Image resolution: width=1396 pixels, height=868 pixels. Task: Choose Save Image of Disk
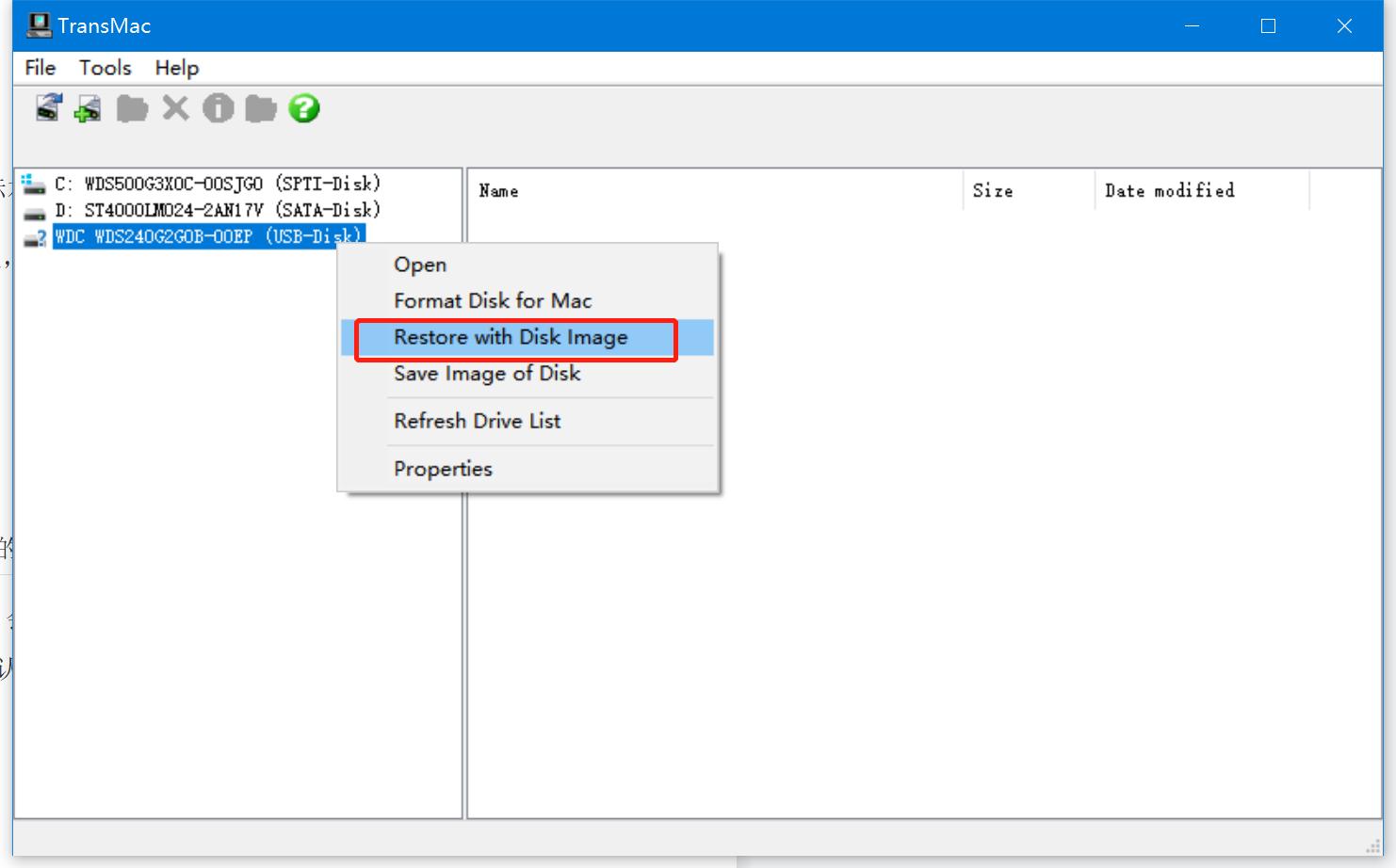tap(487, 374)
